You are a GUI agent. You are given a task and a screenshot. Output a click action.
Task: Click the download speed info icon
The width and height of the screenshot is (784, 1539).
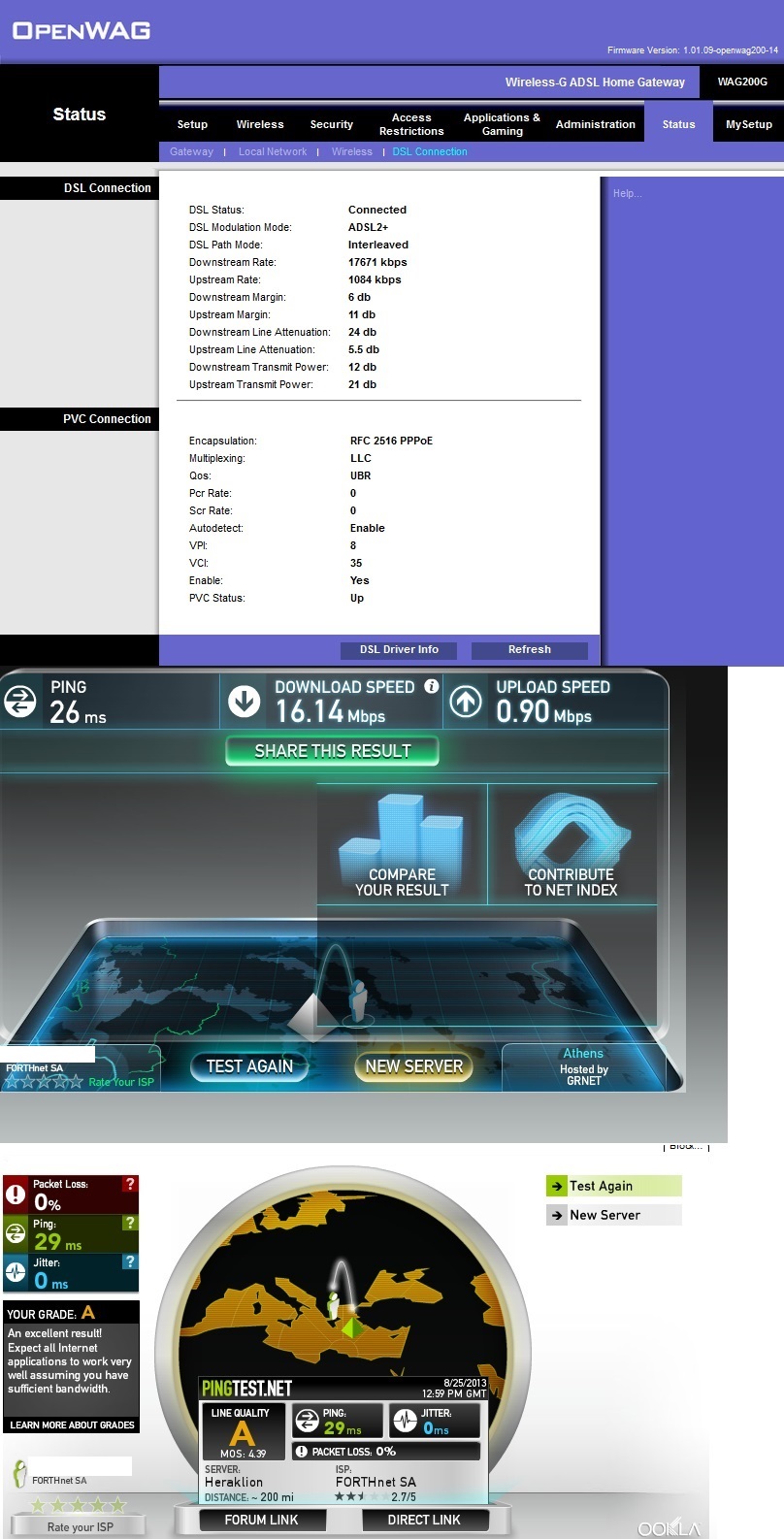(x=432, y=686)
